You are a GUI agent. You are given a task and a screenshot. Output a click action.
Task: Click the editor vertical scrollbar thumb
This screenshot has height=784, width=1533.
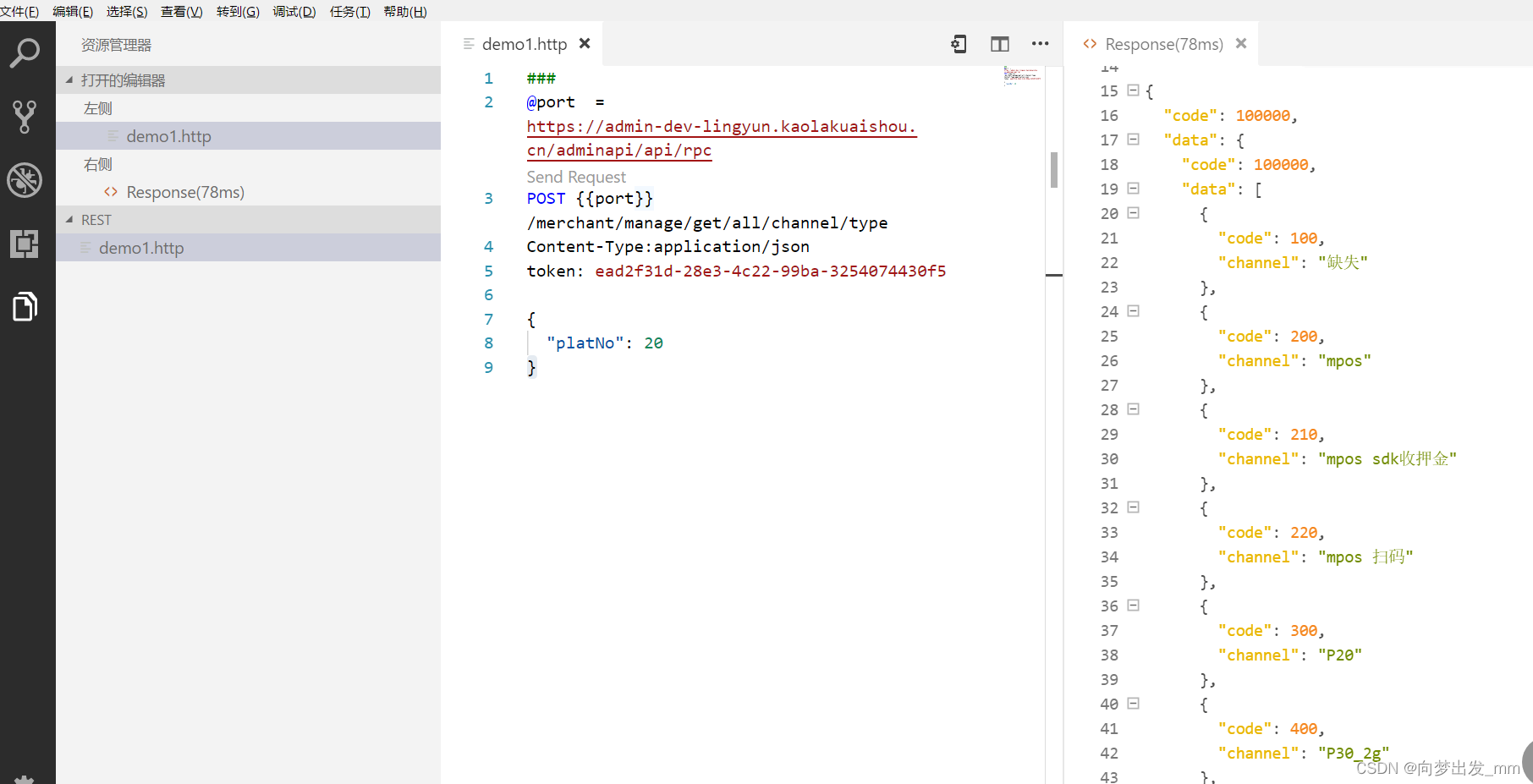tap(1054, 169)
